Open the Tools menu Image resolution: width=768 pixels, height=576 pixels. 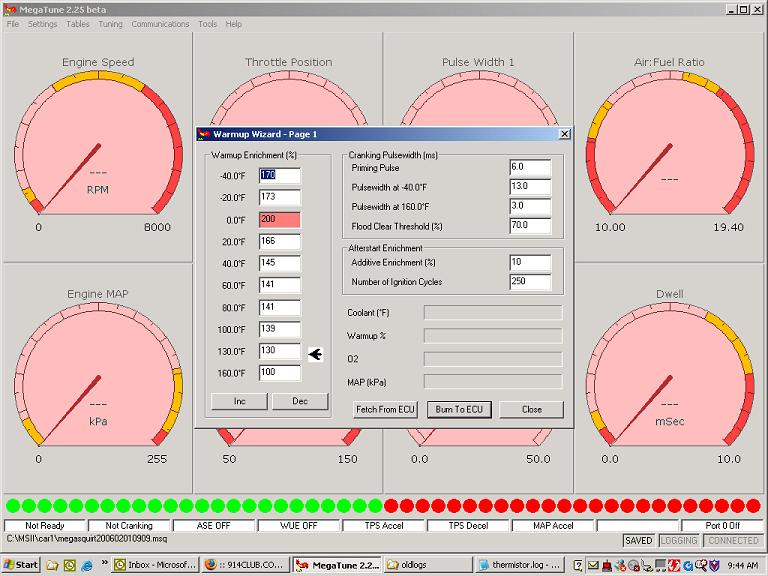tap(207, 24)
